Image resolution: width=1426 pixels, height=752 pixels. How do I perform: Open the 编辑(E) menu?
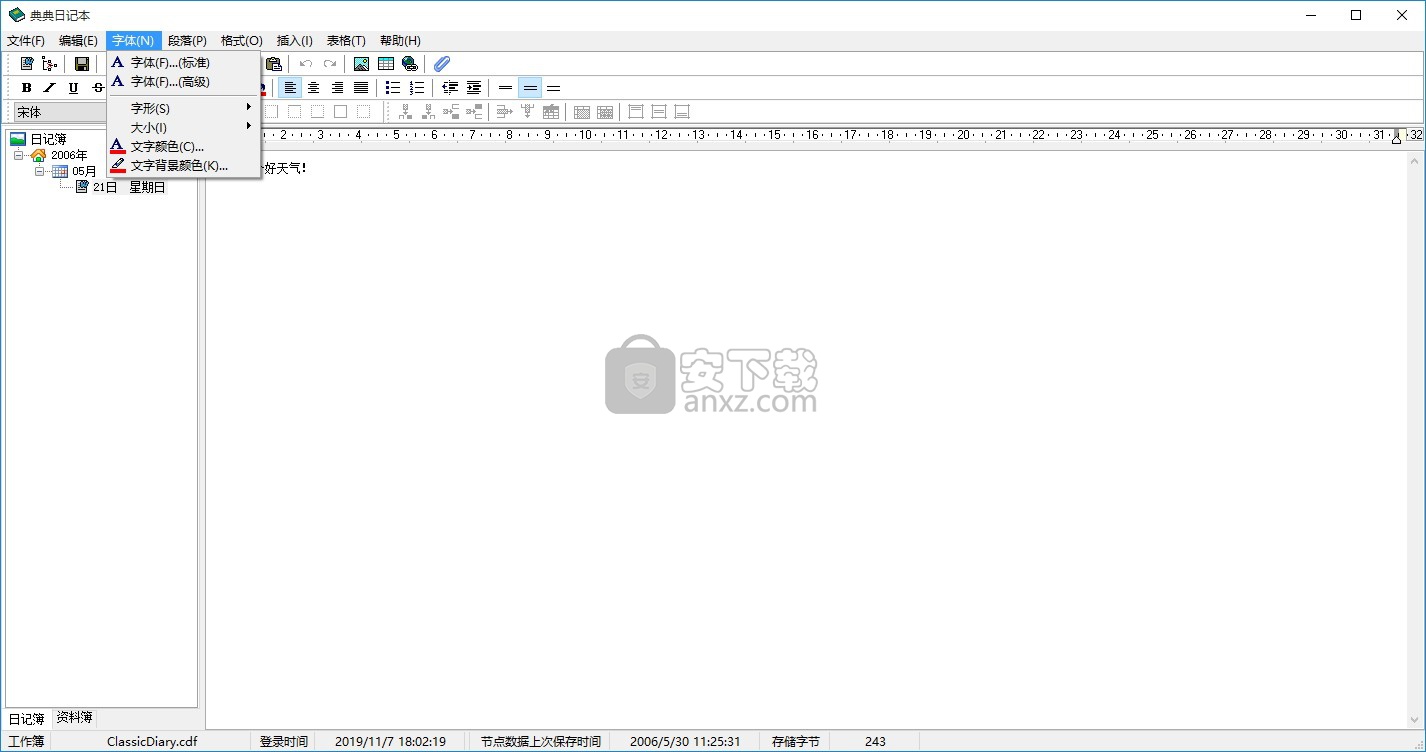point(78,41)
